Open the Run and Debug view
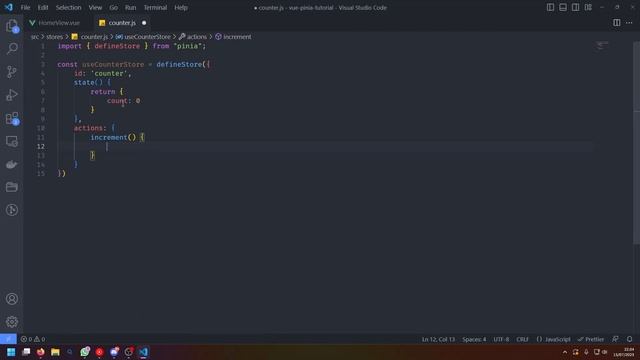 coord(12,95)
